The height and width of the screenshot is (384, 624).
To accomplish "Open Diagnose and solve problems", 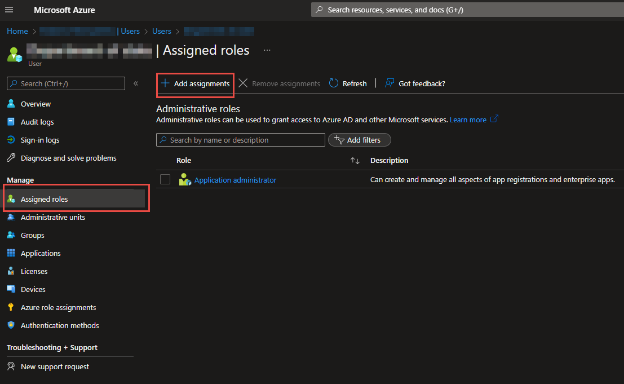I will pos(68,158).
